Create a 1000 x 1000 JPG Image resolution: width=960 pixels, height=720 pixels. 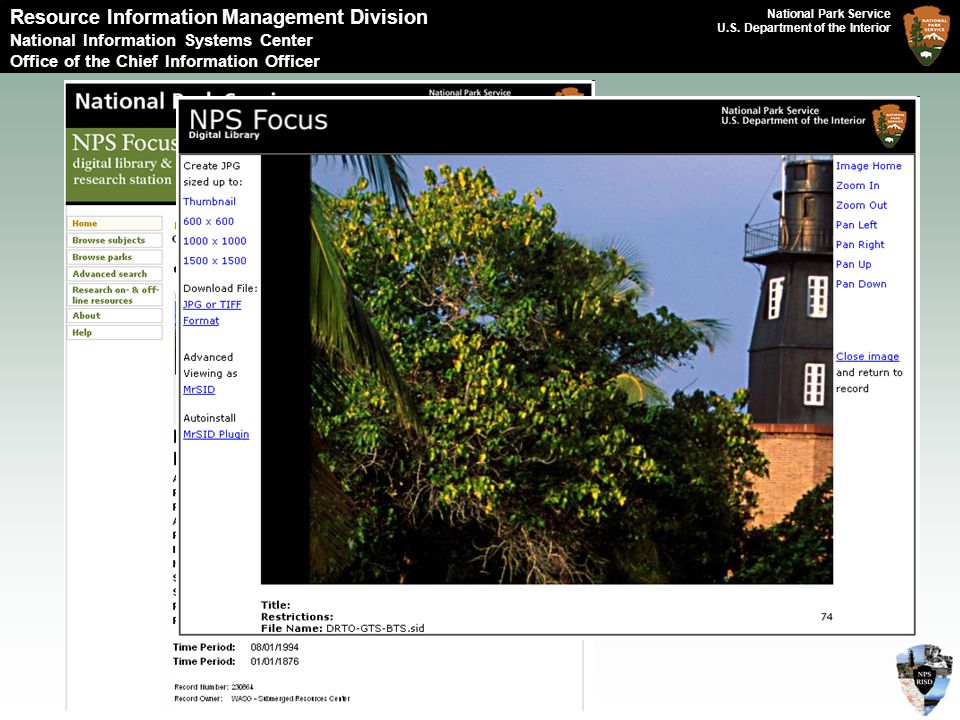(215, 241)
